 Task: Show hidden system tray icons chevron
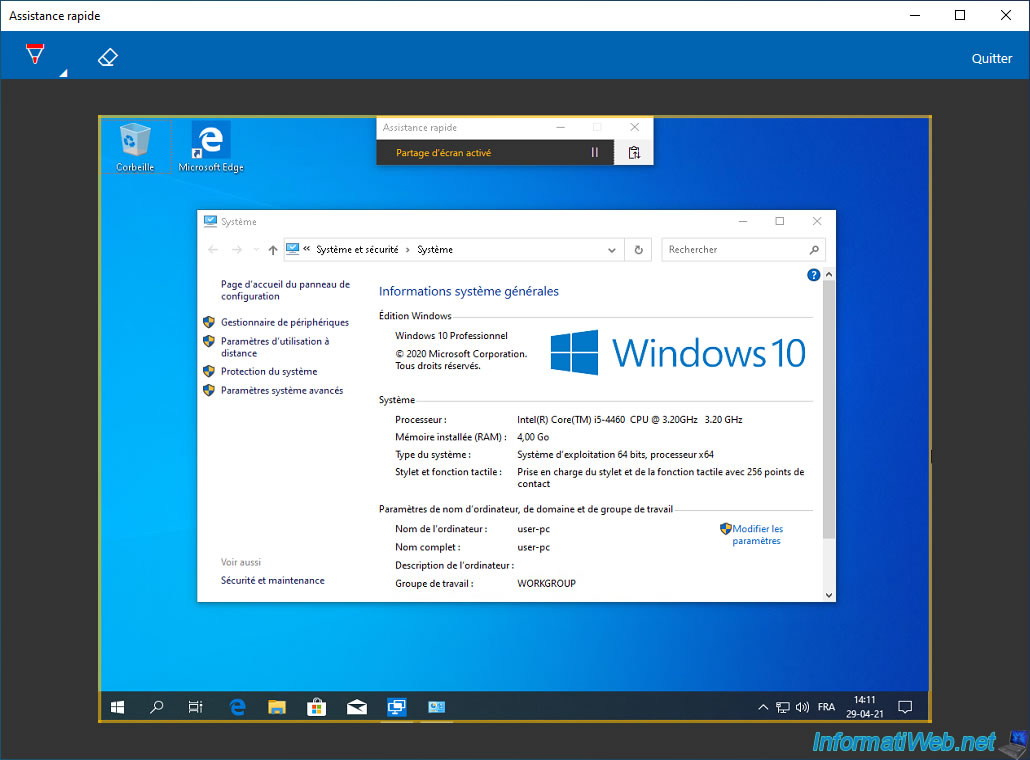tap(764, 707)
